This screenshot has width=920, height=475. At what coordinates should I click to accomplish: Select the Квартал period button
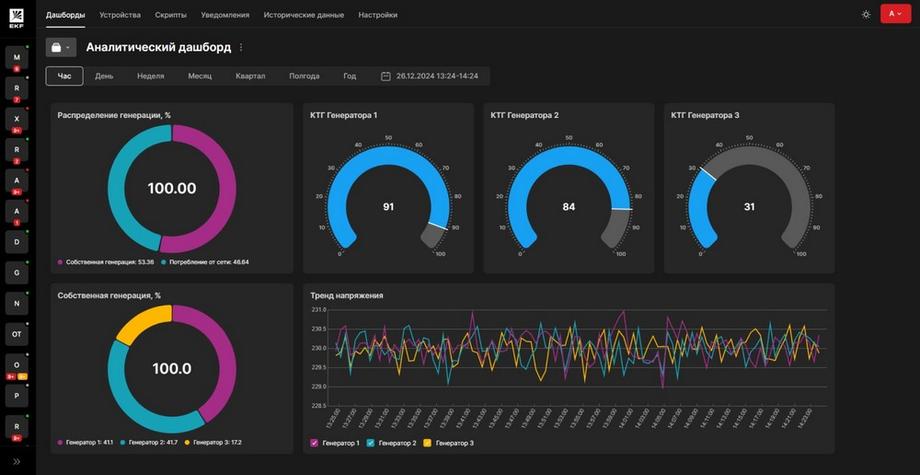pos(251,76)
